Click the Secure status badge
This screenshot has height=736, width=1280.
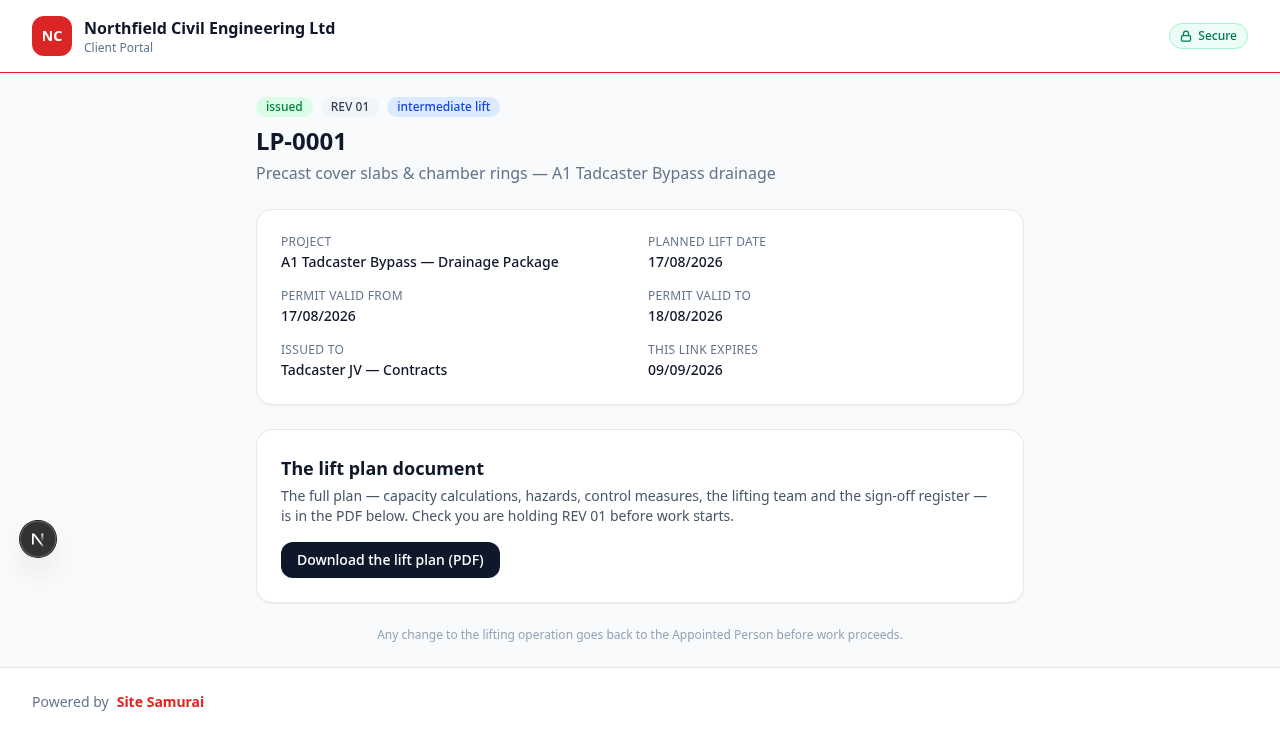tap(1208, 36)
